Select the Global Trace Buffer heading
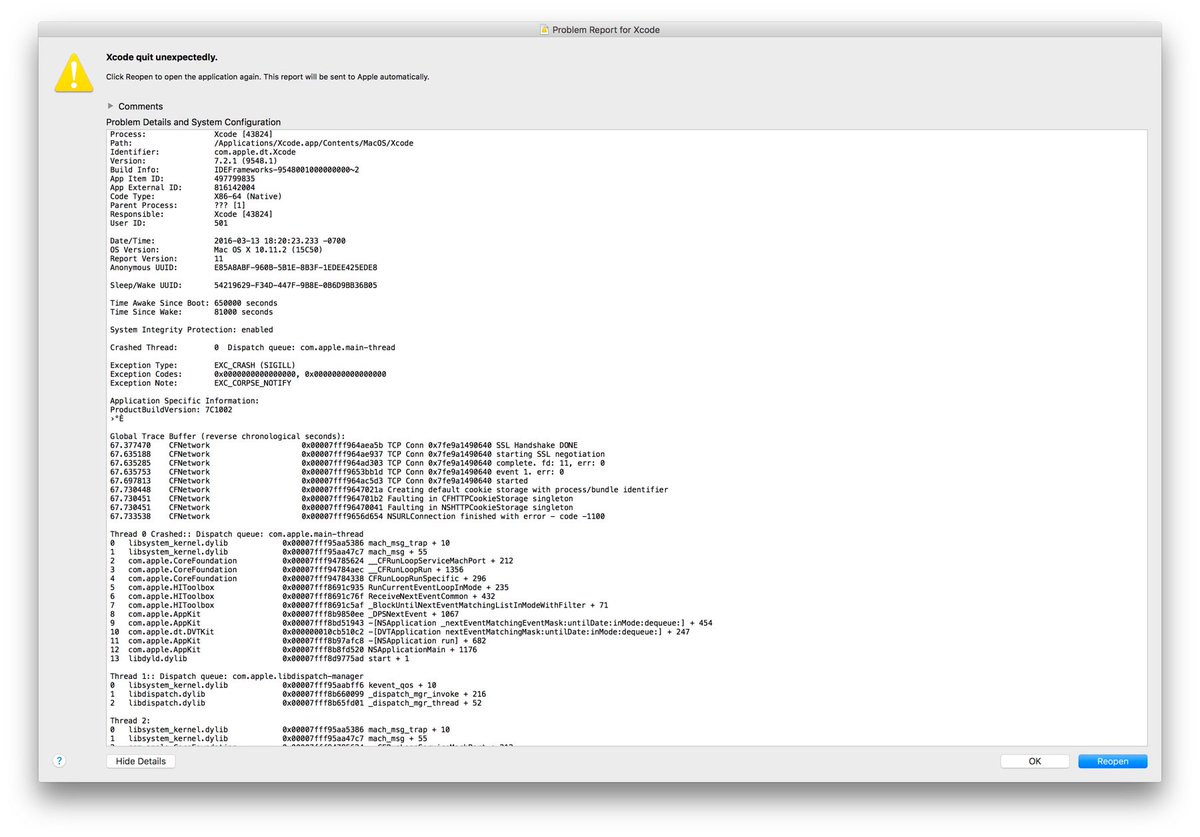Viewport: 1200px width, 837px height. pos(230,436)
